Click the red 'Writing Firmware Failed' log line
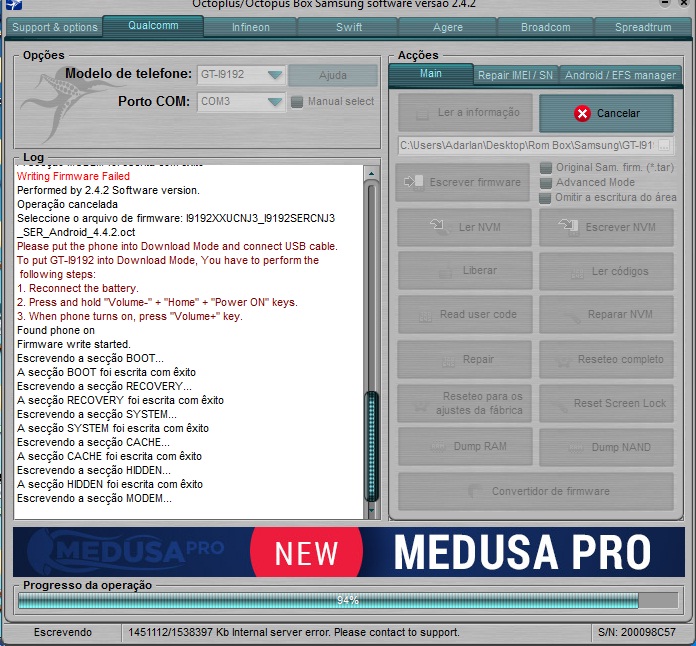The width and height of the screenshot is (696, 646). 73,176
